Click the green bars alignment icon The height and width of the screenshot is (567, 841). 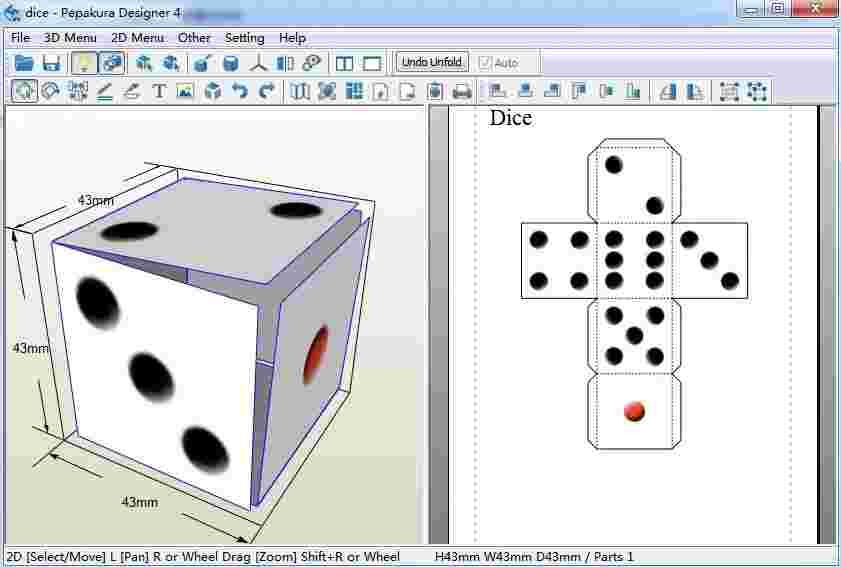pos(633,91)
